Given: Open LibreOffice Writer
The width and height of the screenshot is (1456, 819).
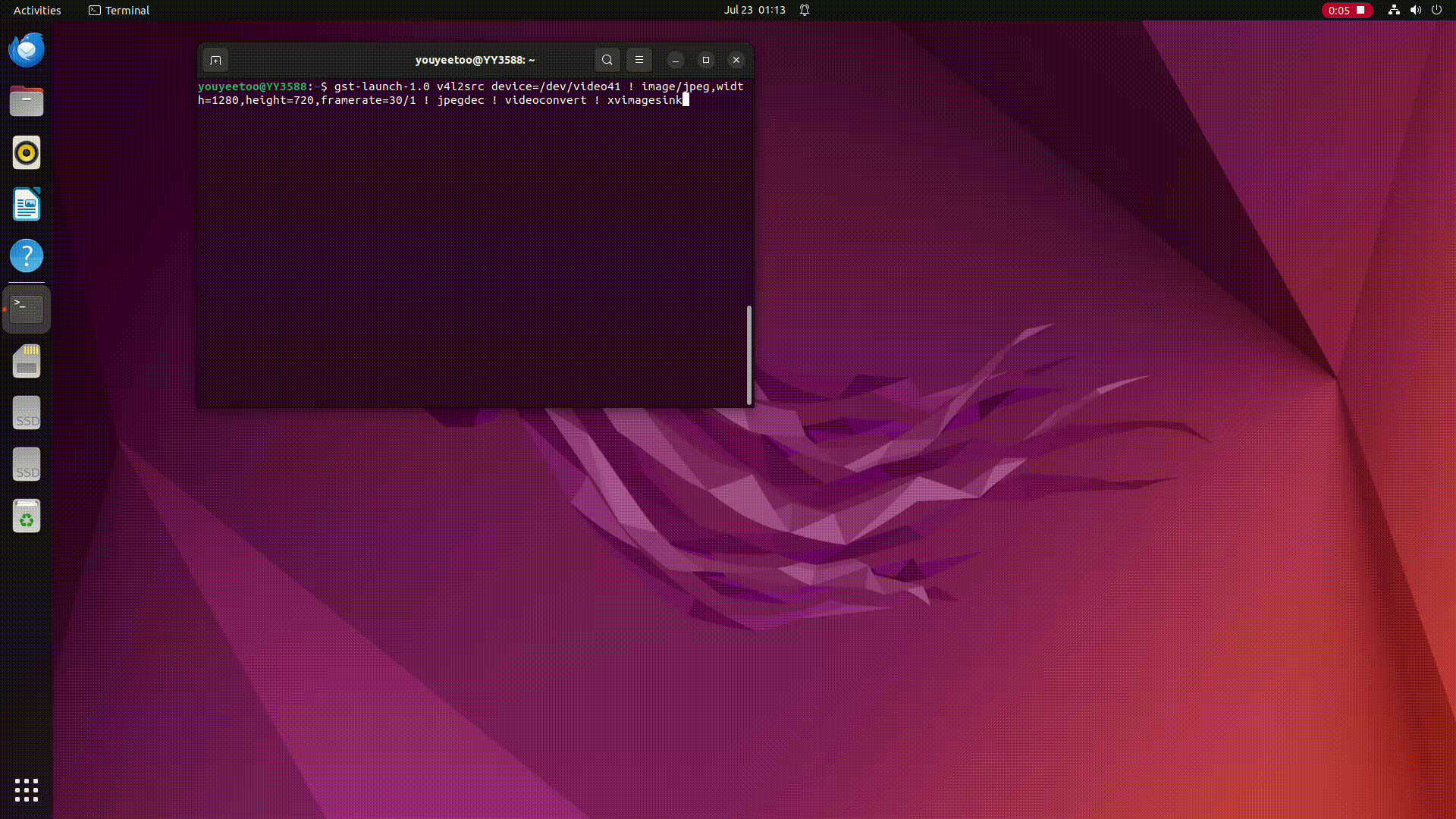Looking at the screenshot, I should click(27, 204).
